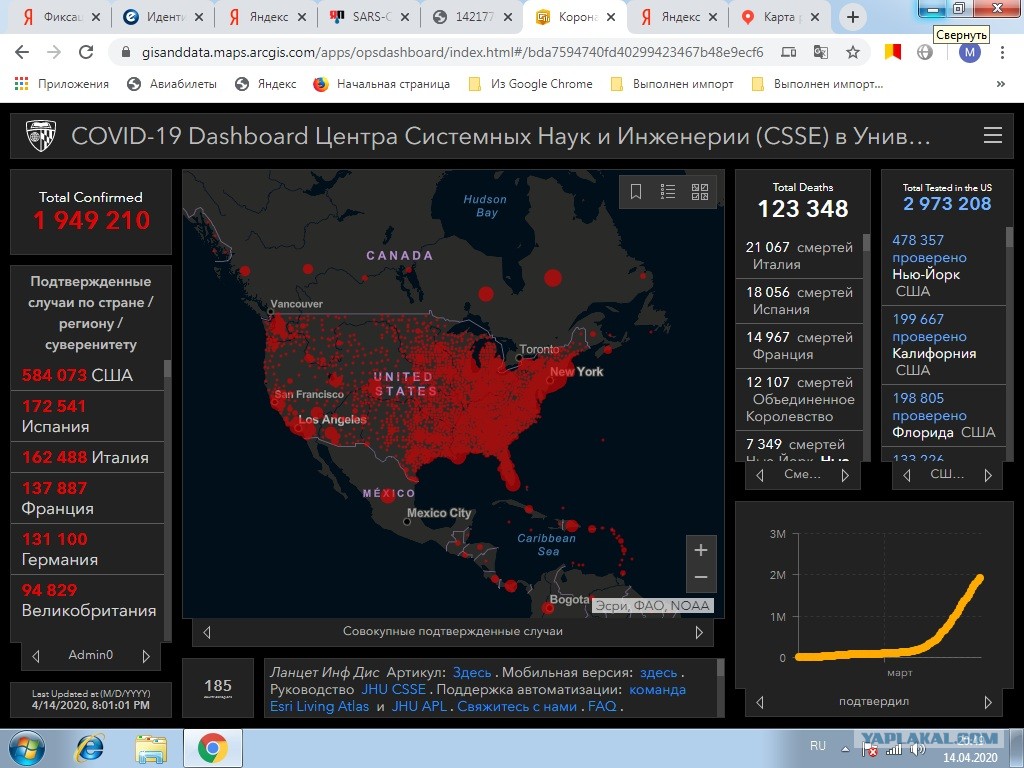Launch Internet Explorer from taskbar
Viewport: 1024px width, 768px height.
(90, 748)
